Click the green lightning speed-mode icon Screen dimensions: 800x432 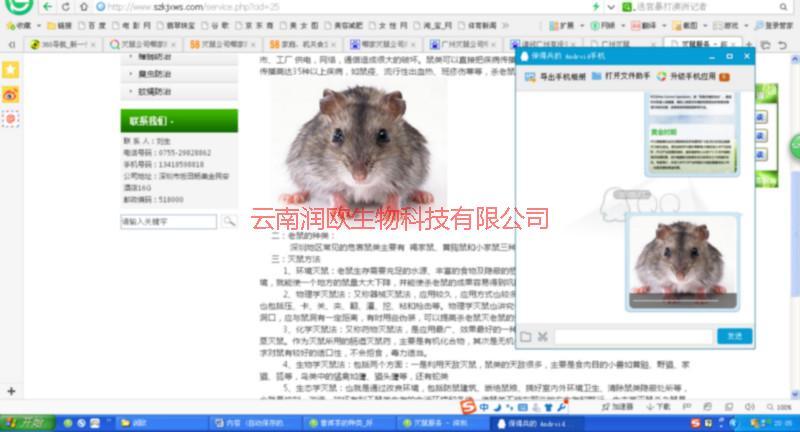[596, 7]
